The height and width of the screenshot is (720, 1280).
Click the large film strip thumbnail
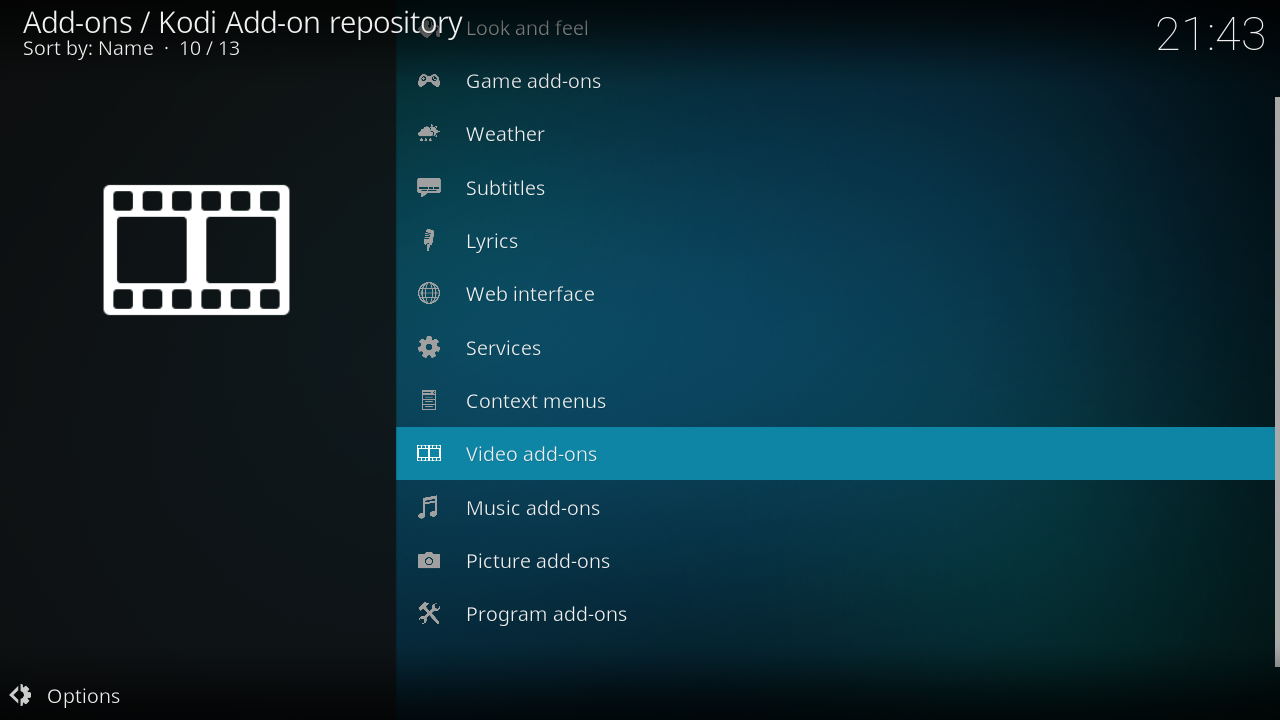pos(196,250)
